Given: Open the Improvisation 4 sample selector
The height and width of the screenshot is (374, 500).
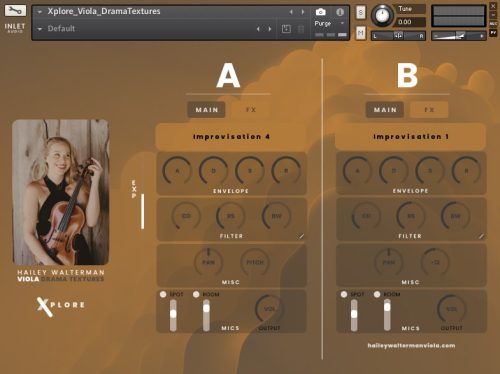Looking at the screenshot, I should coord(231,137).
